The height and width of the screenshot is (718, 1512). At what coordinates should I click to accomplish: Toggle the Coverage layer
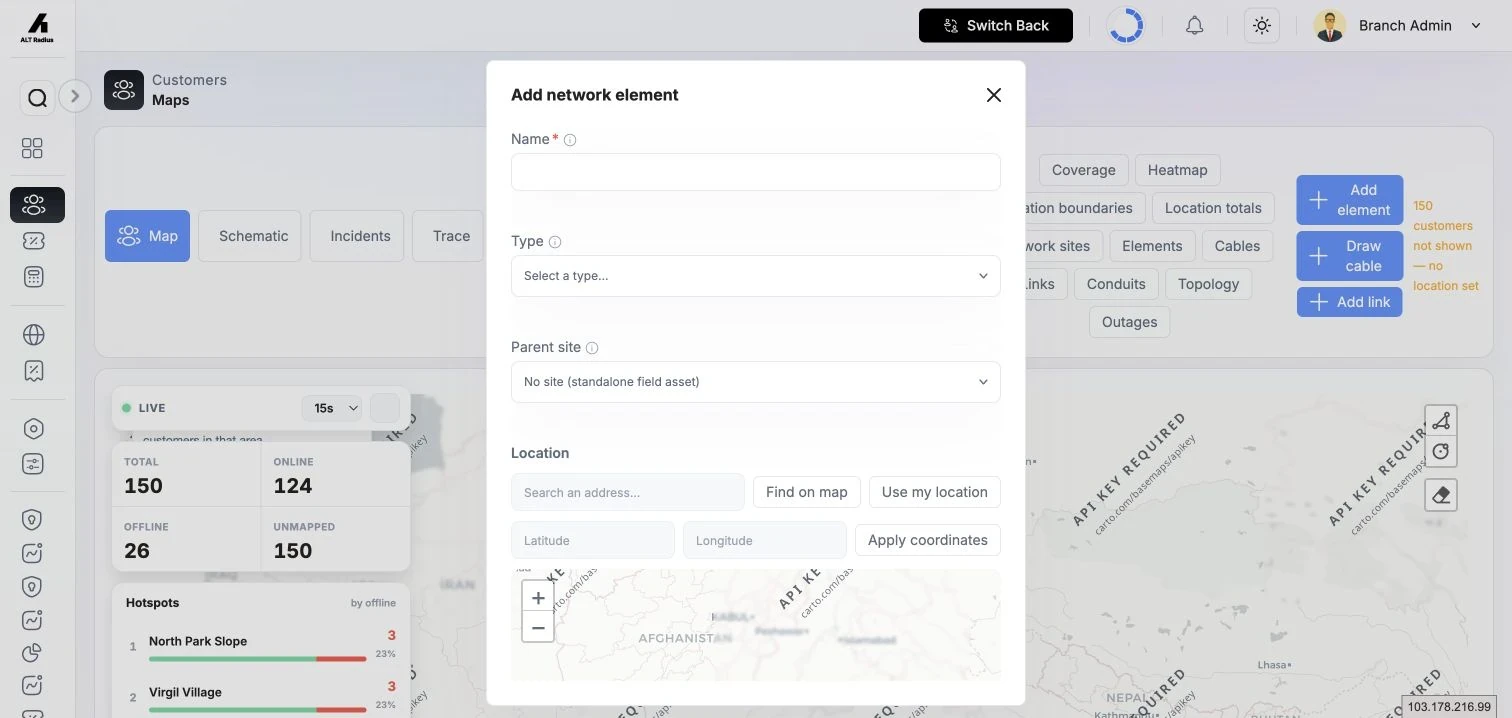(1084, 170)
